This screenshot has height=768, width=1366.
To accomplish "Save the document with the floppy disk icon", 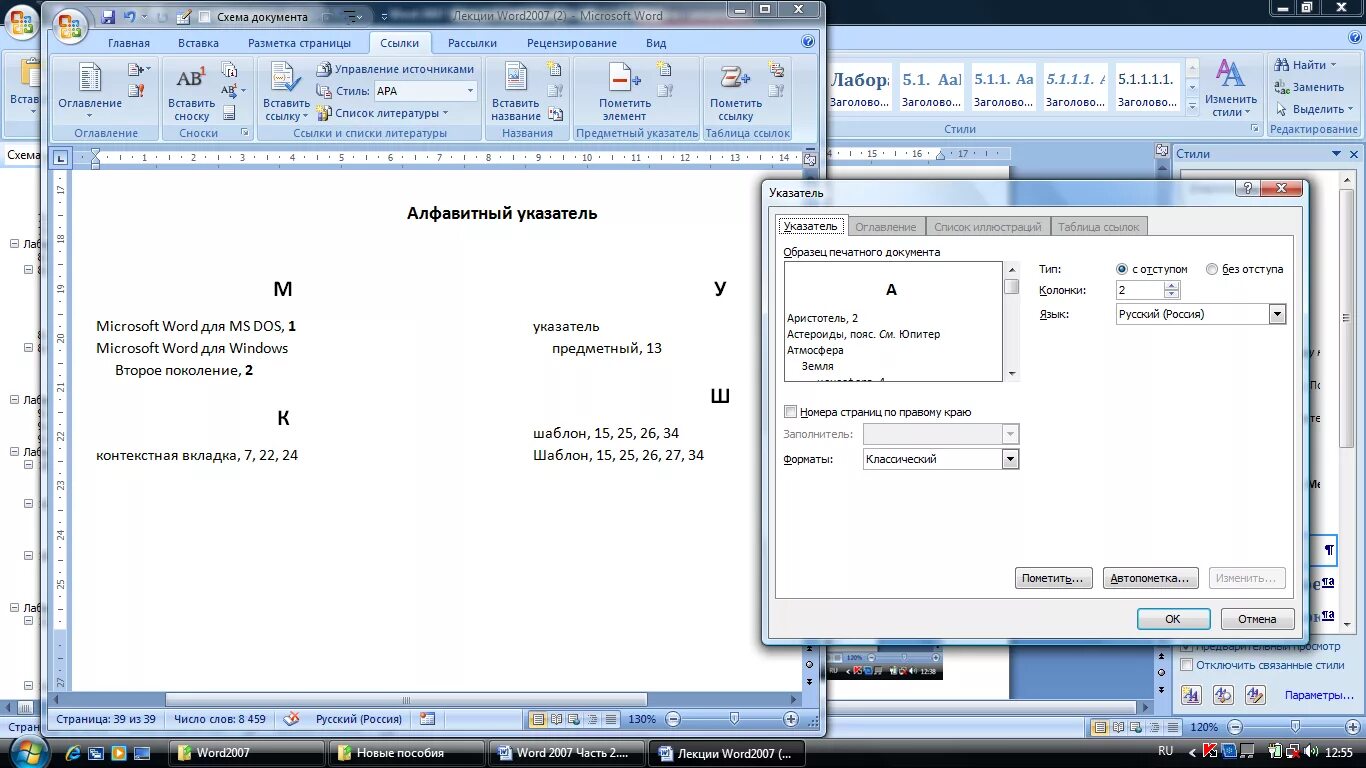I will (108, 17).
